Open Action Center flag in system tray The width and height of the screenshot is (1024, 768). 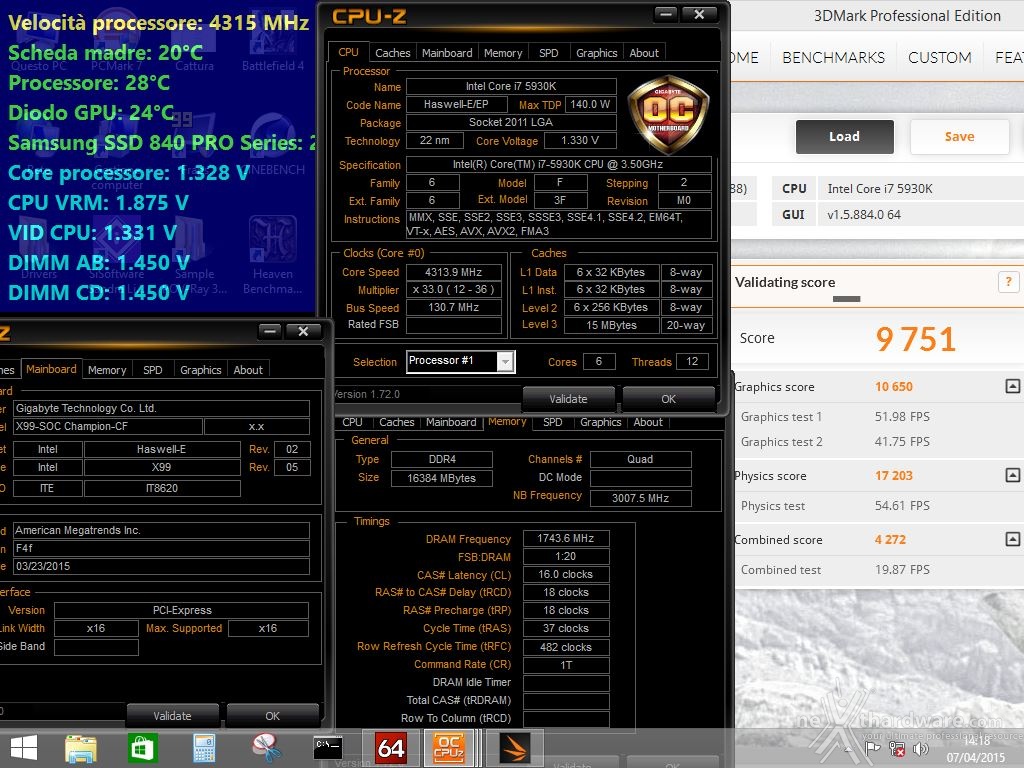[872, 749]
